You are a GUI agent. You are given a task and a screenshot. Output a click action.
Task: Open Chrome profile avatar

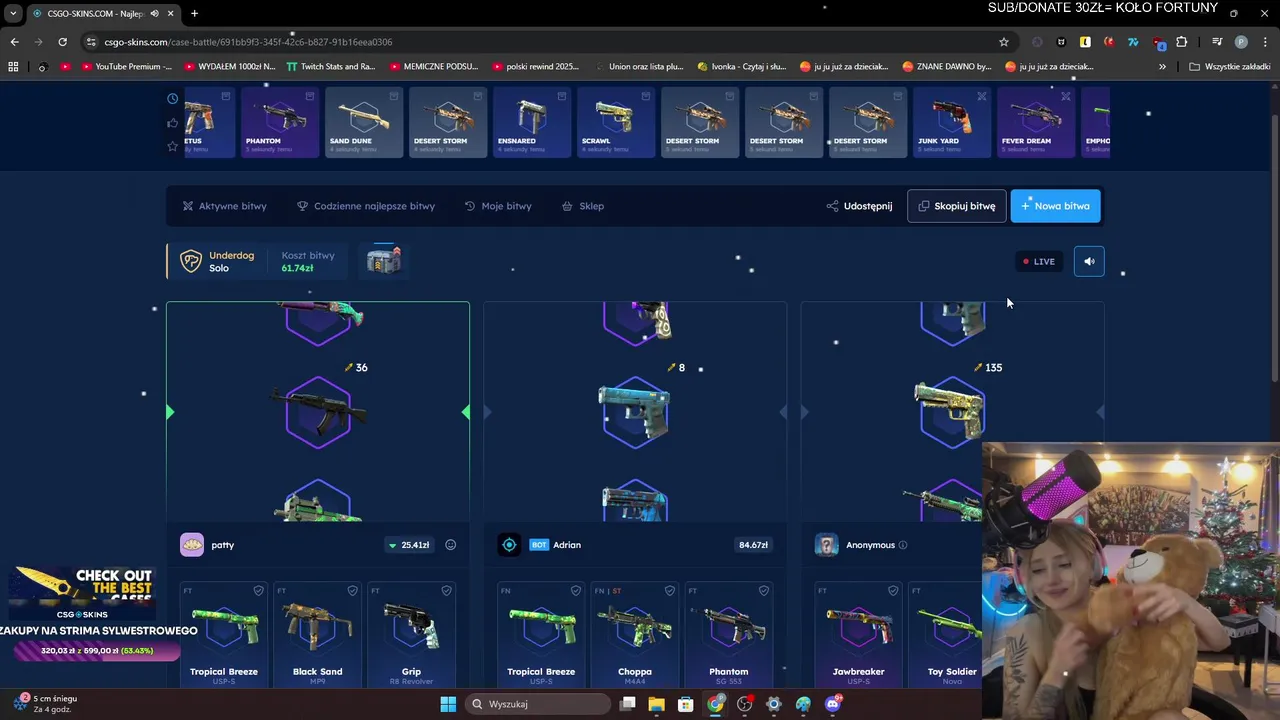pyautogui.click(x=1241, y=42)
